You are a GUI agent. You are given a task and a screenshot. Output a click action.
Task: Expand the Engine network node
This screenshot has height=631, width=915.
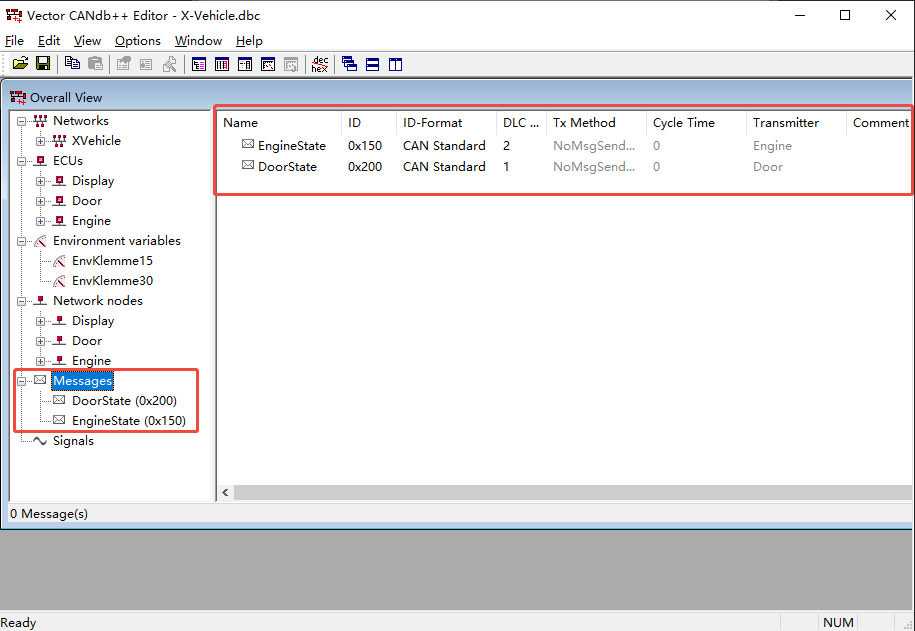[40, 361]
